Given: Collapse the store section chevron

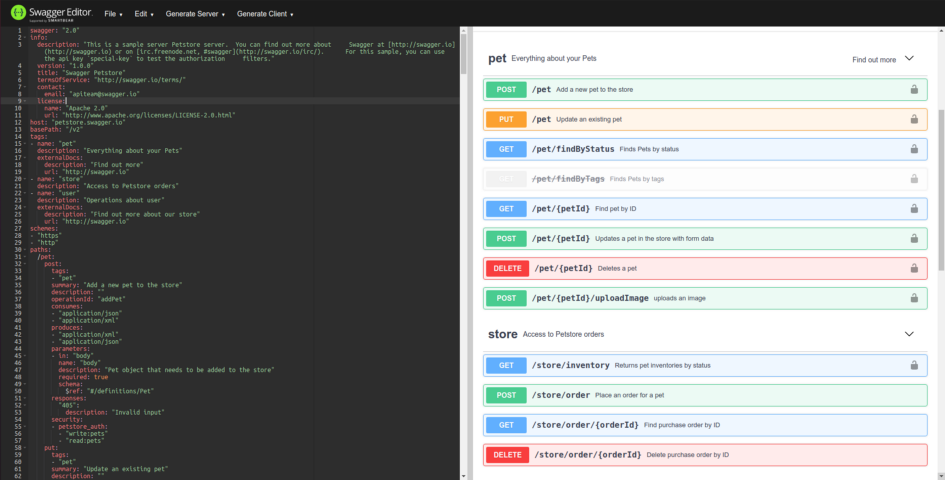Looking at the screenshot, I should tap(909, 334).
